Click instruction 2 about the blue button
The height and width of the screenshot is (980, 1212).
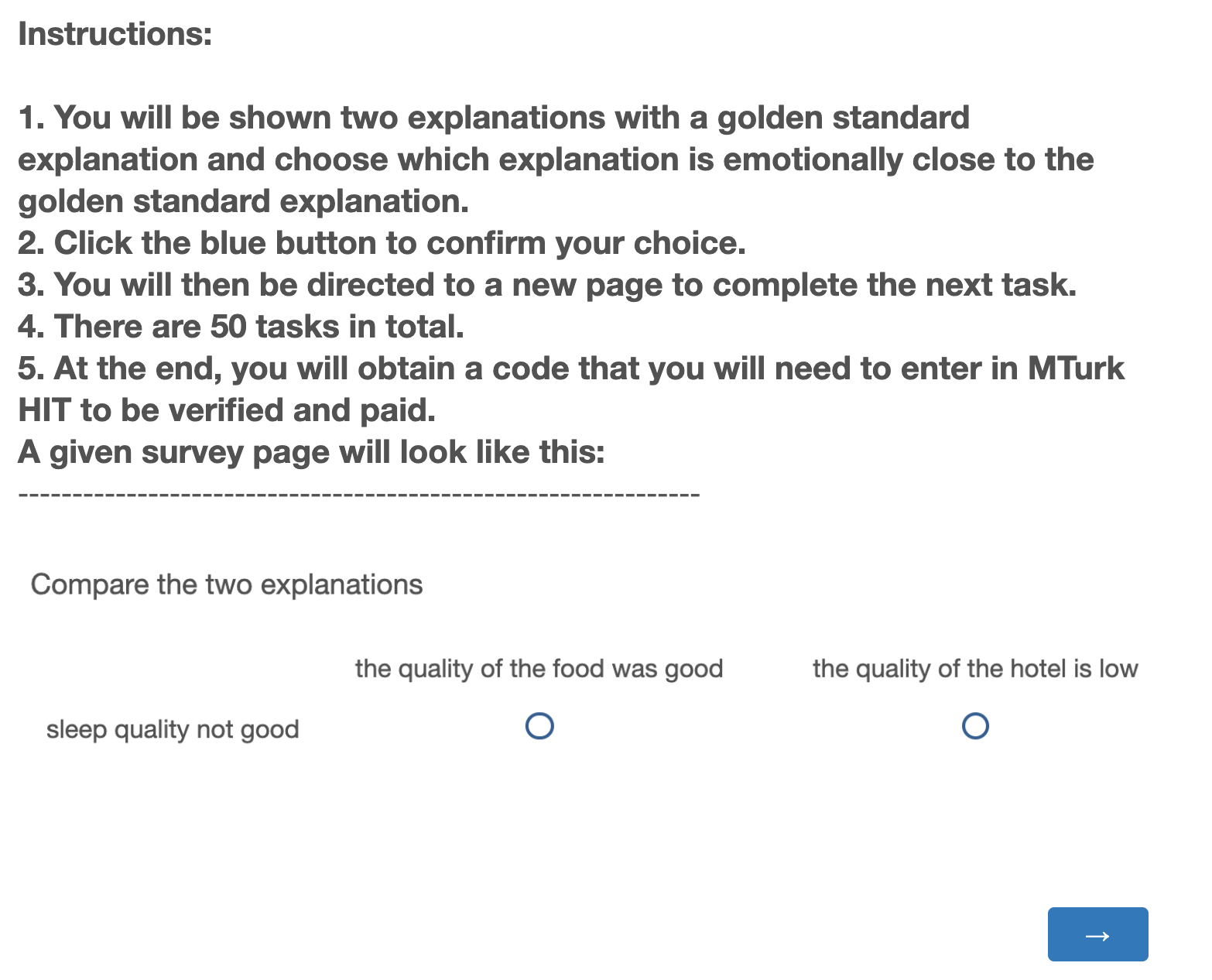(382, 243)
